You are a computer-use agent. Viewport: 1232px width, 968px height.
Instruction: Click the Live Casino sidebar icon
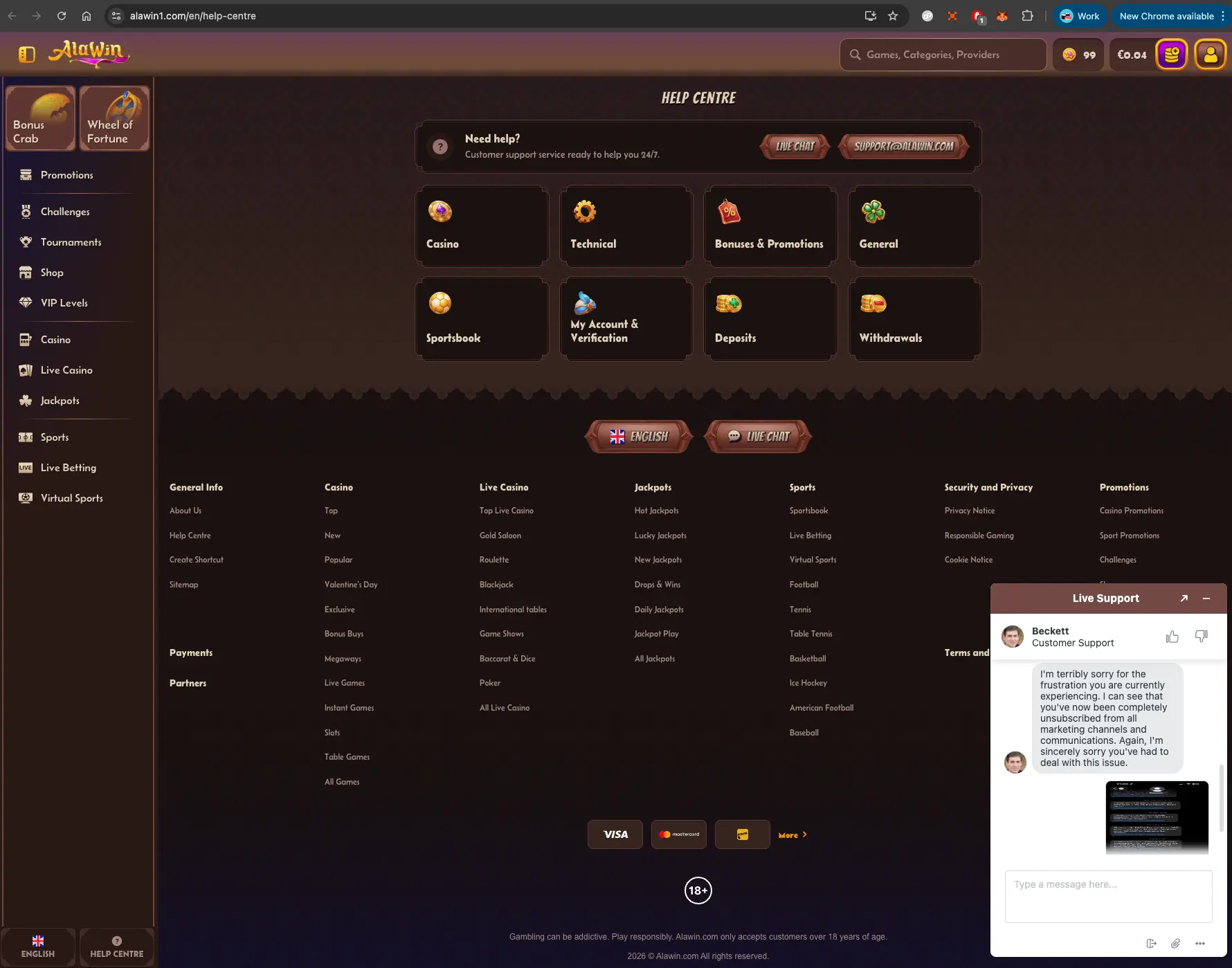[x=26, y=370]
